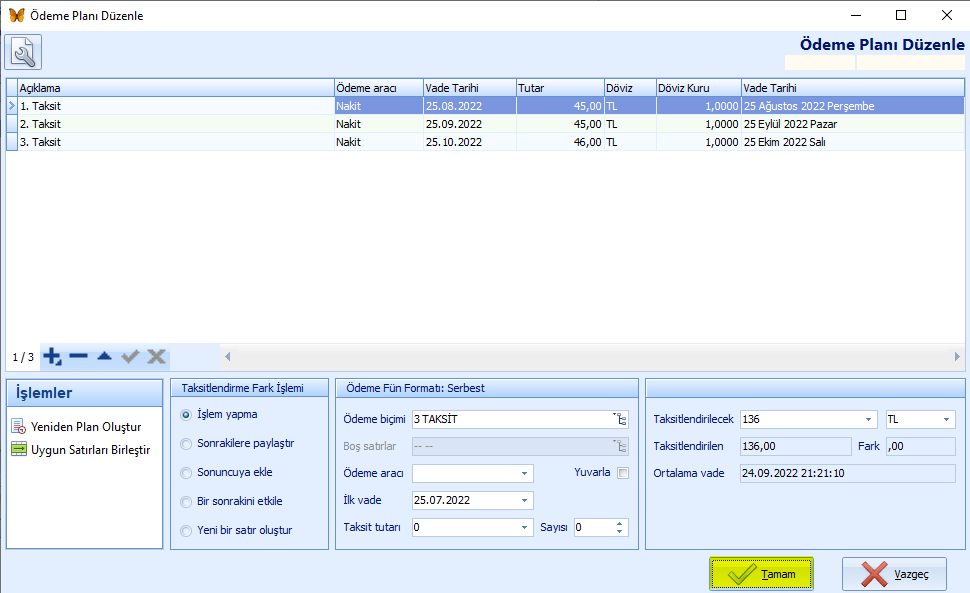Enable the Yuvarla checkbox
Image resolution: width=970 pixels, height=593 pixels.
coord(623,473)
